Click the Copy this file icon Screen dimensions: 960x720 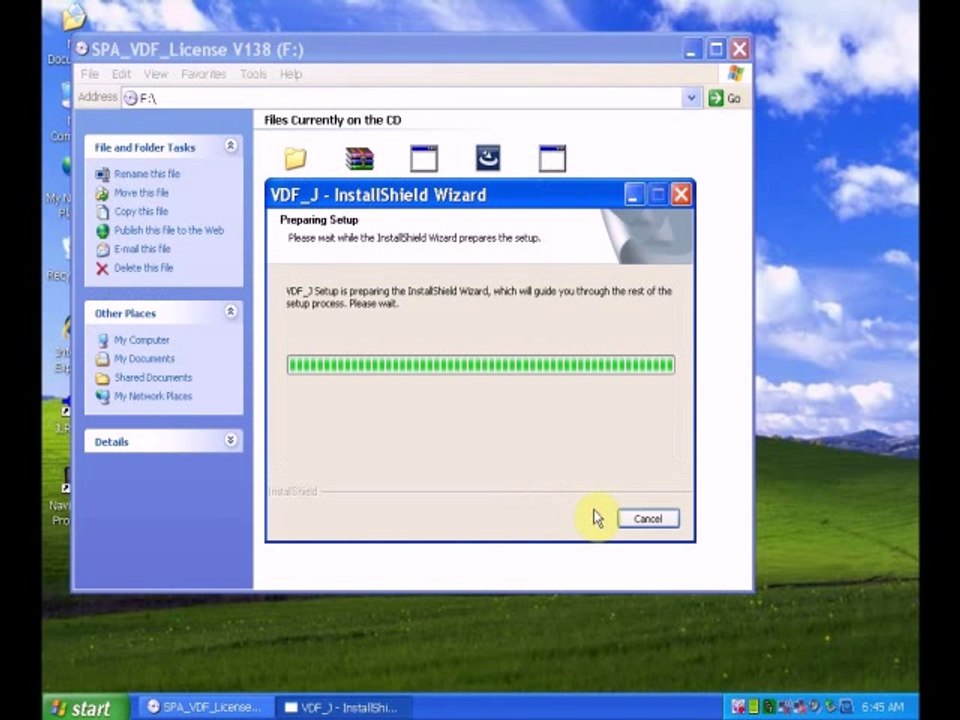102,212
